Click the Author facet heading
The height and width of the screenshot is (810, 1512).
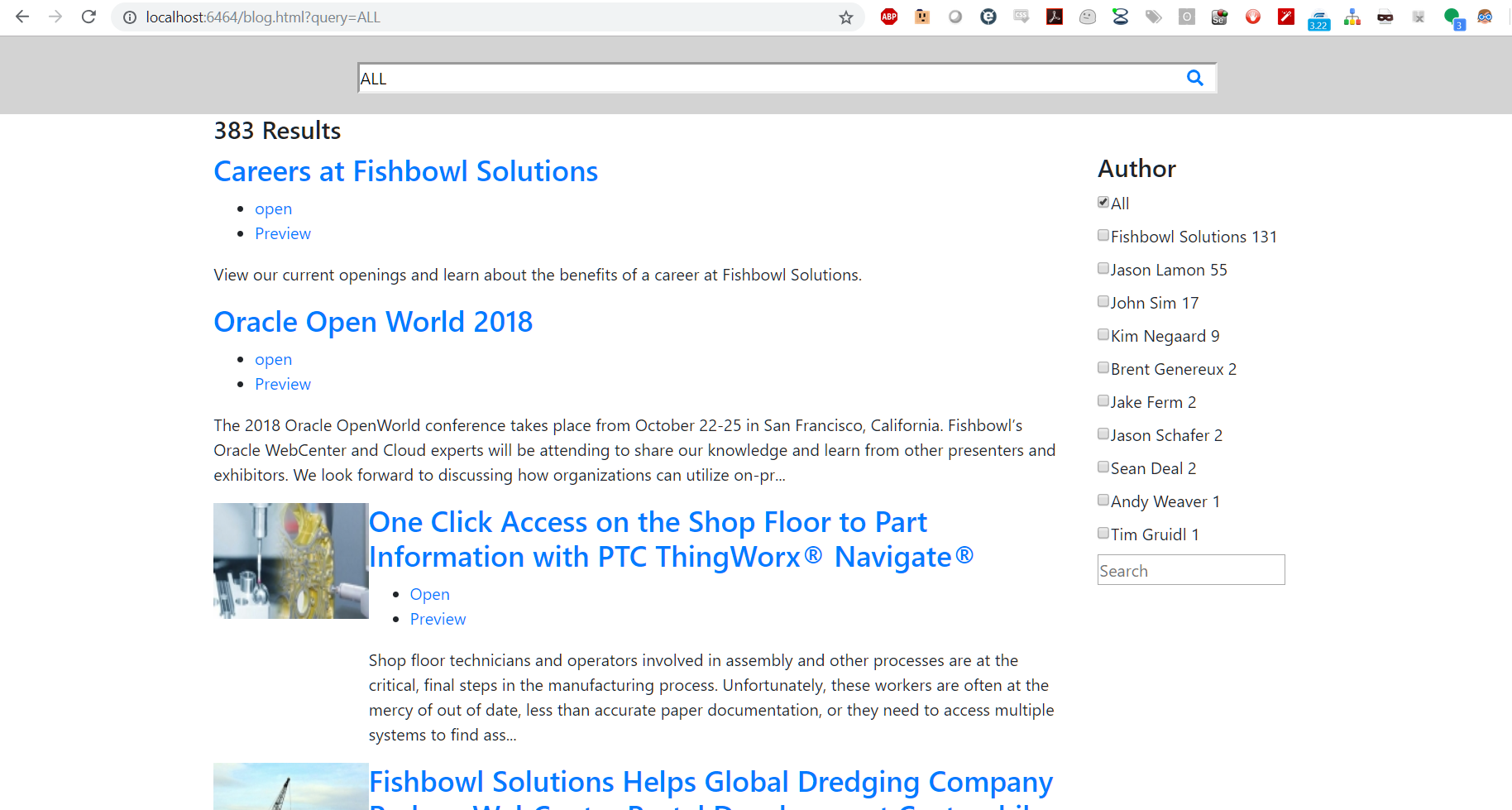(1136, 169)
